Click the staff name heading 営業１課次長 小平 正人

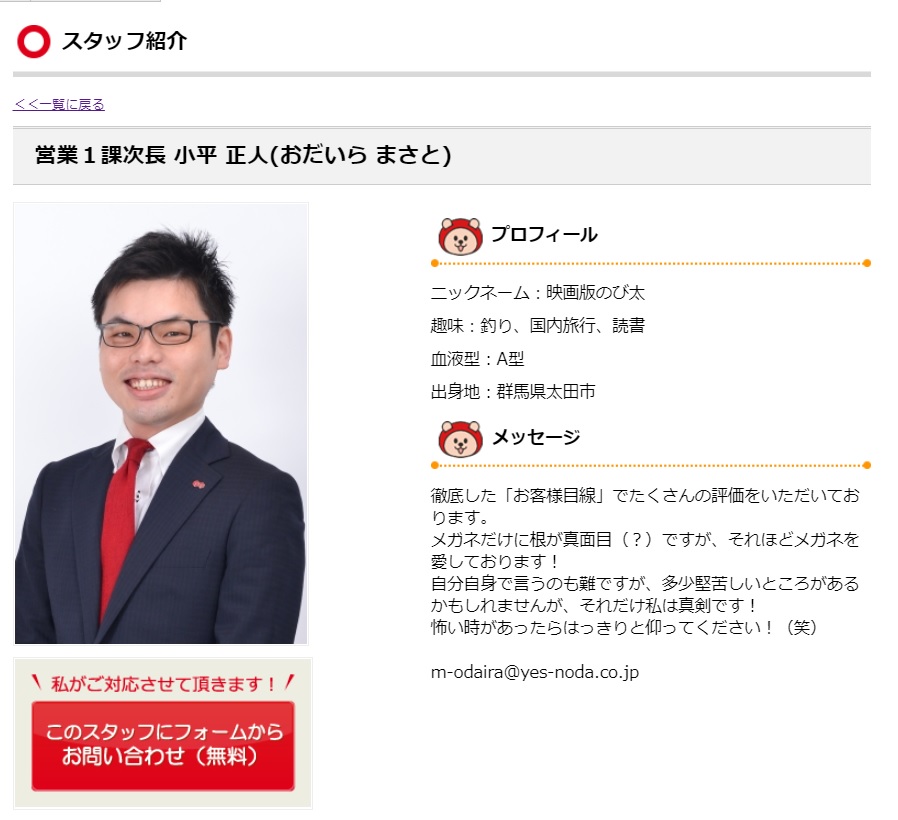(x=243, y=155)
